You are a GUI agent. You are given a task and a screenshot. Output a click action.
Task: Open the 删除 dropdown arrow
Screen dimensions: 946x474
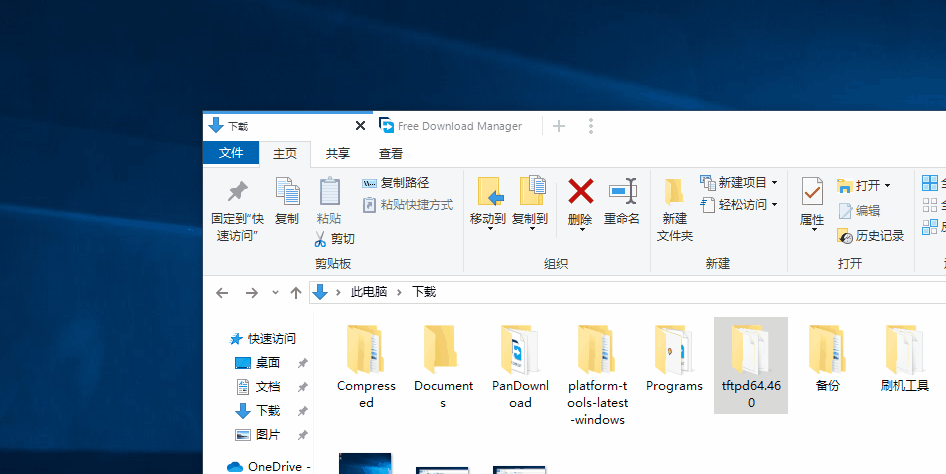582,230
